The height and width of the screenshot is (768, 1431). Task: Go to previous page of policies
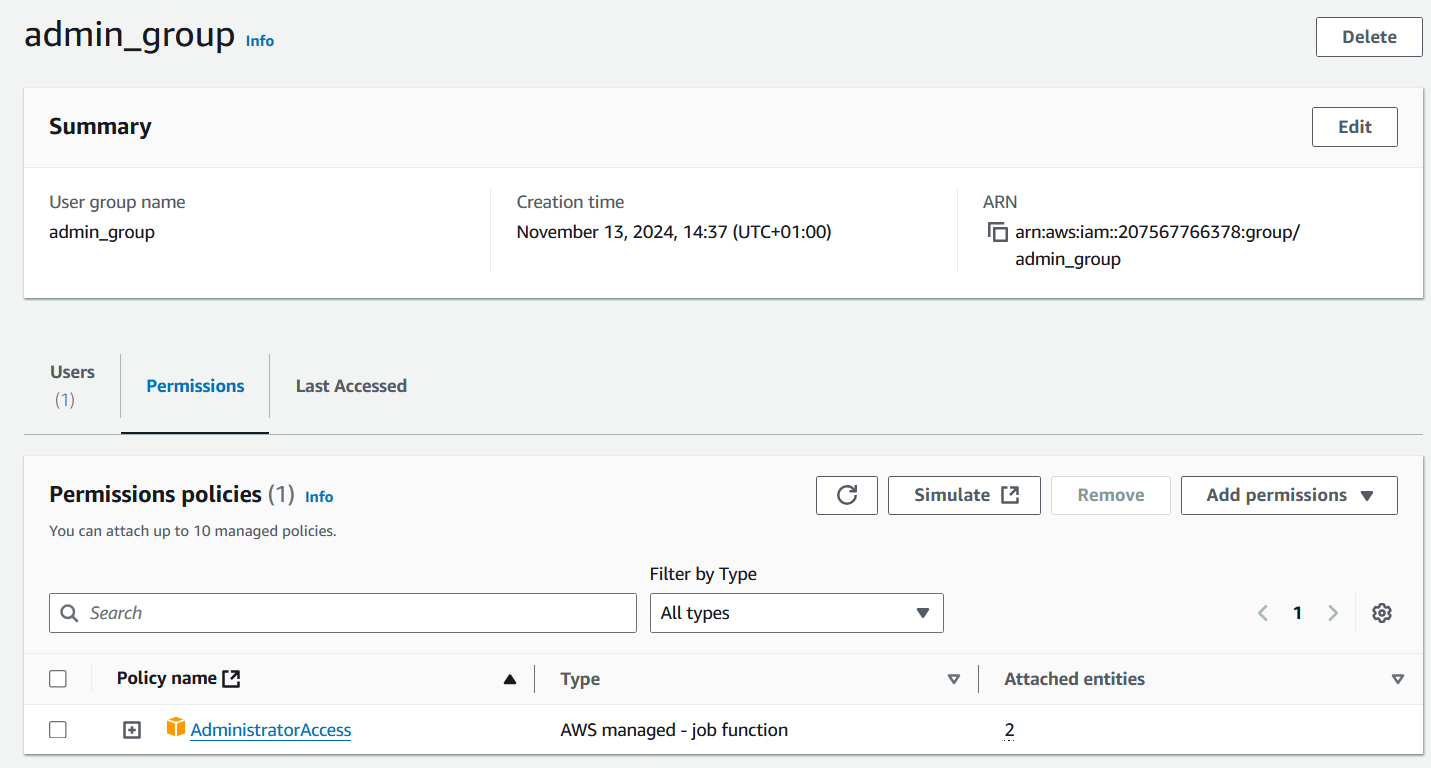(x=1263, y=613)
